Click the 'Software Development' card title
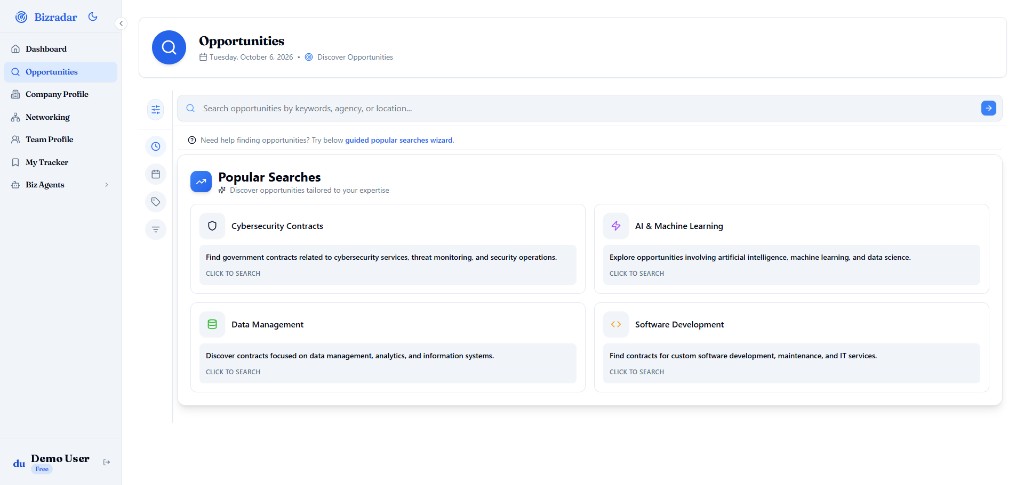1024x485 pixels. pyautogui.click(x=680, y=324)
